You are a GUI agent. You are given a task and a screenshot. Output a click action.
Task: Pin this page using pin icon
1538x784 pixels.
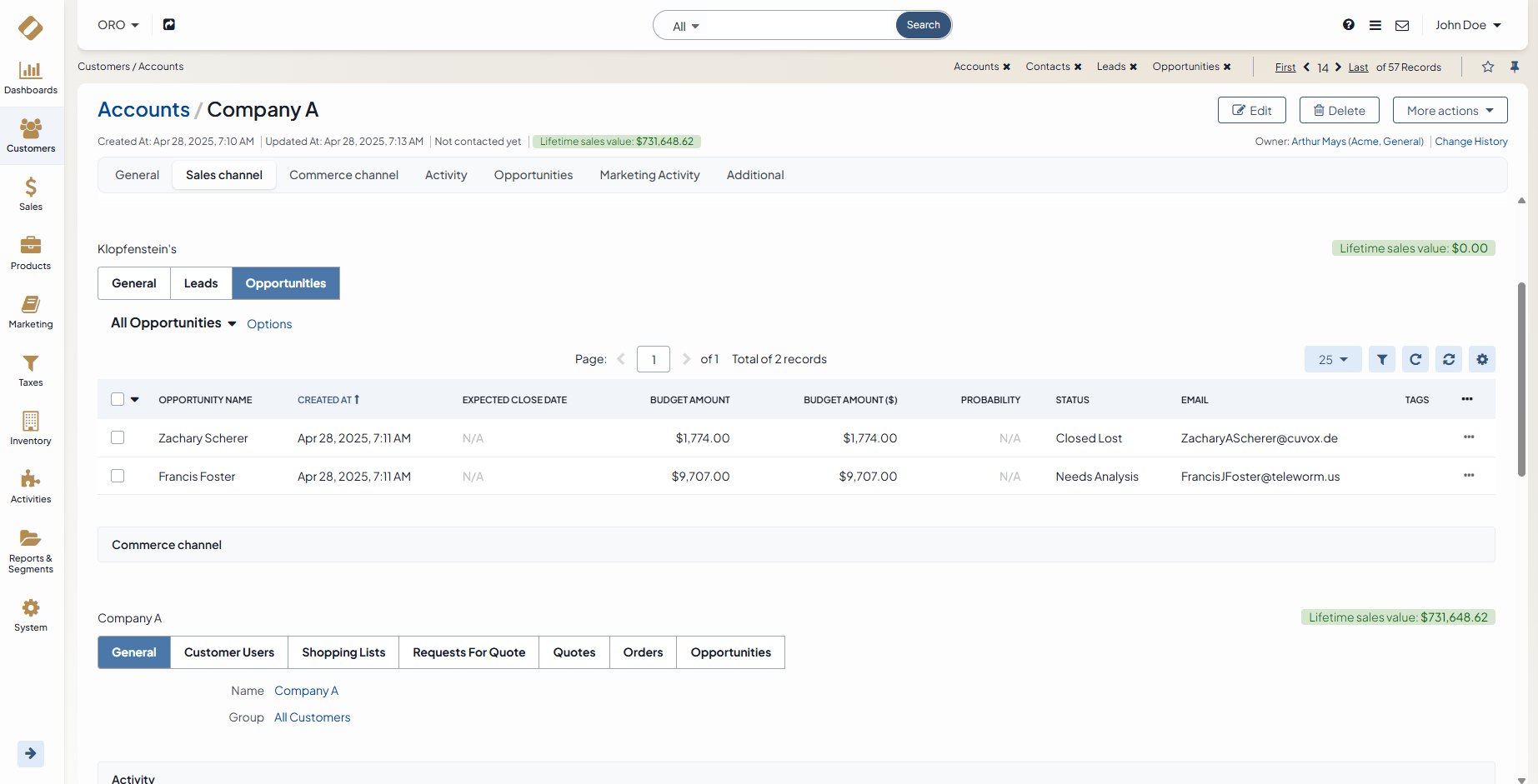pos(1515,67)
